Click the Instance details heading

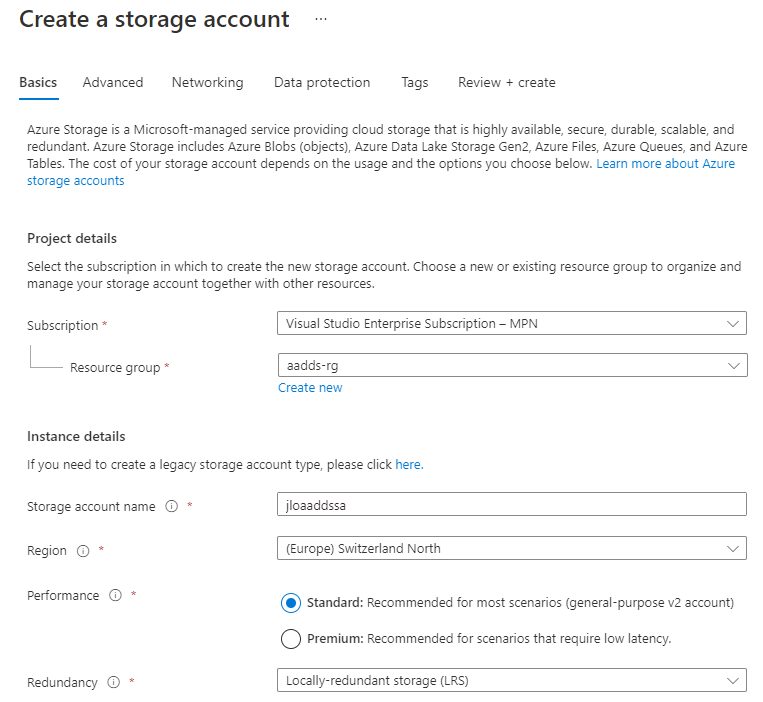pos(76,436)
